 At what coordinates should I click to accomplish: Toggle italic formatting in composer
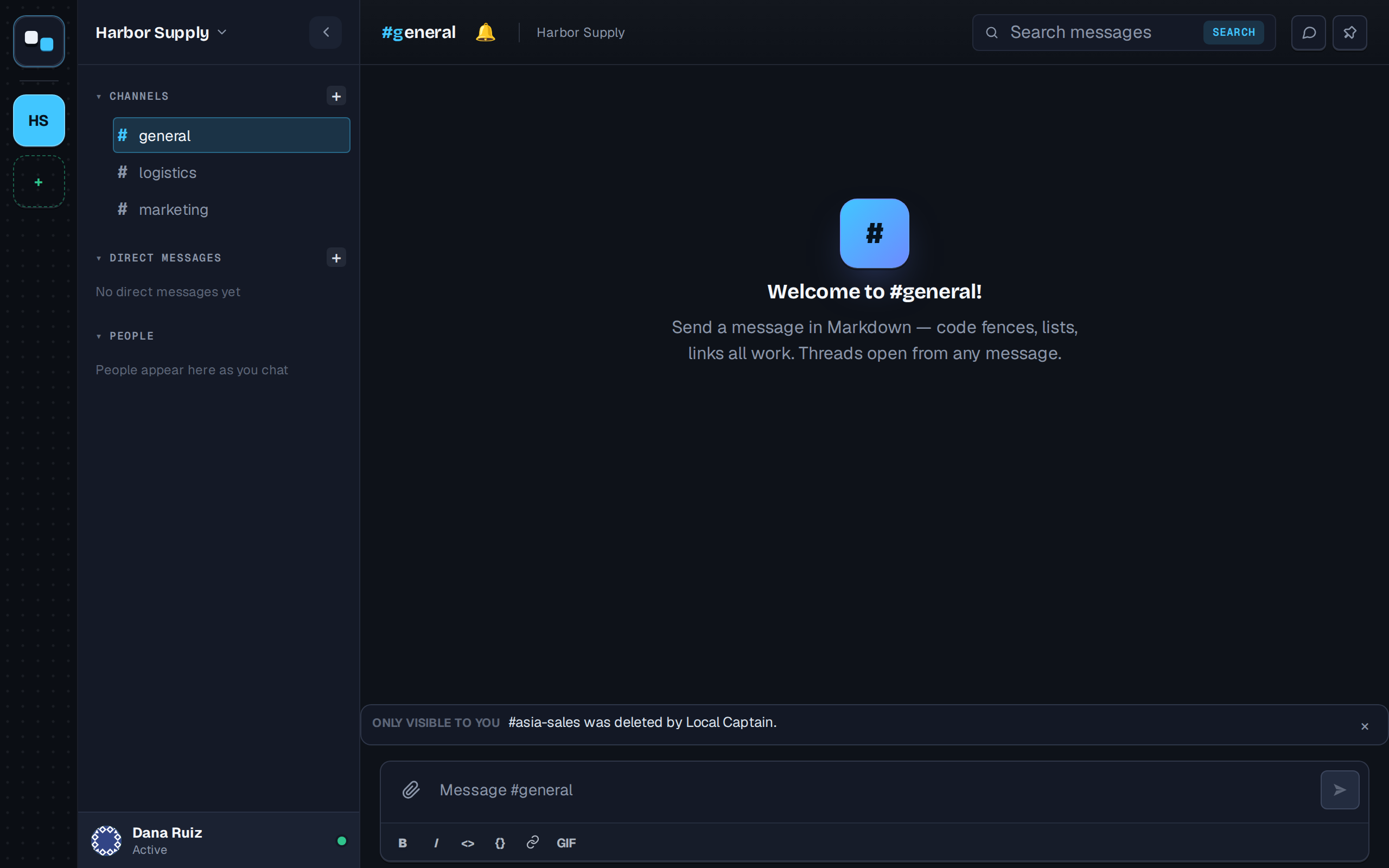click(x=436, y=843)
